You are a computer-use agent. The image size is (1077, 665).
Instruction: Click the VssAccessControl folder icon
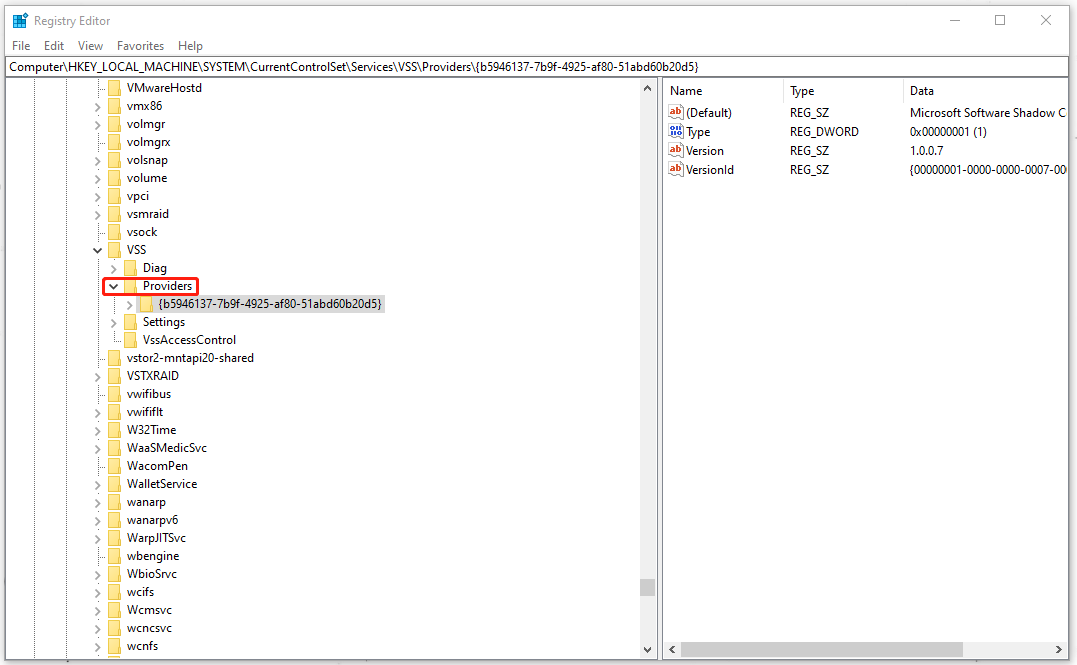[131, 340]
